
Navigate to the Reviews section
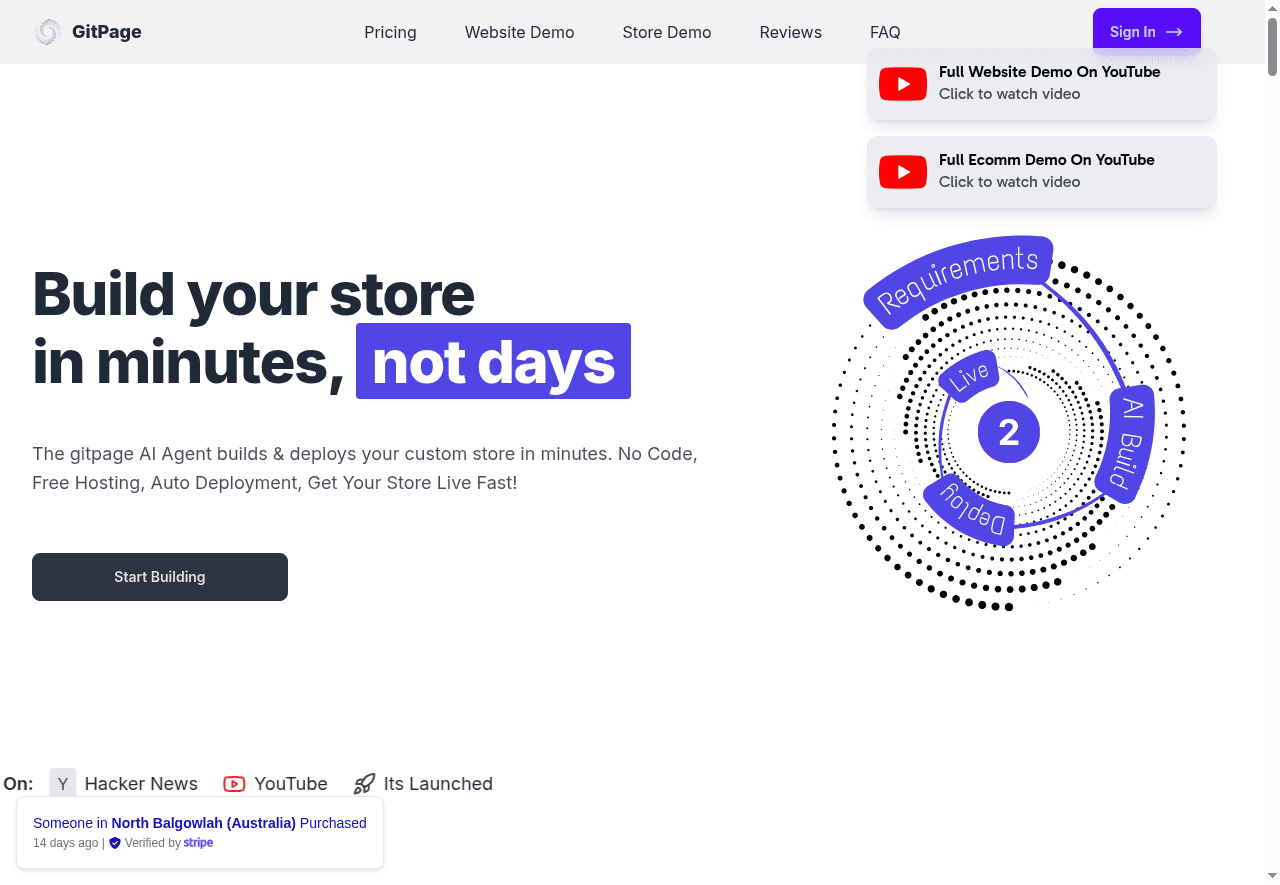tap(790, 32)
